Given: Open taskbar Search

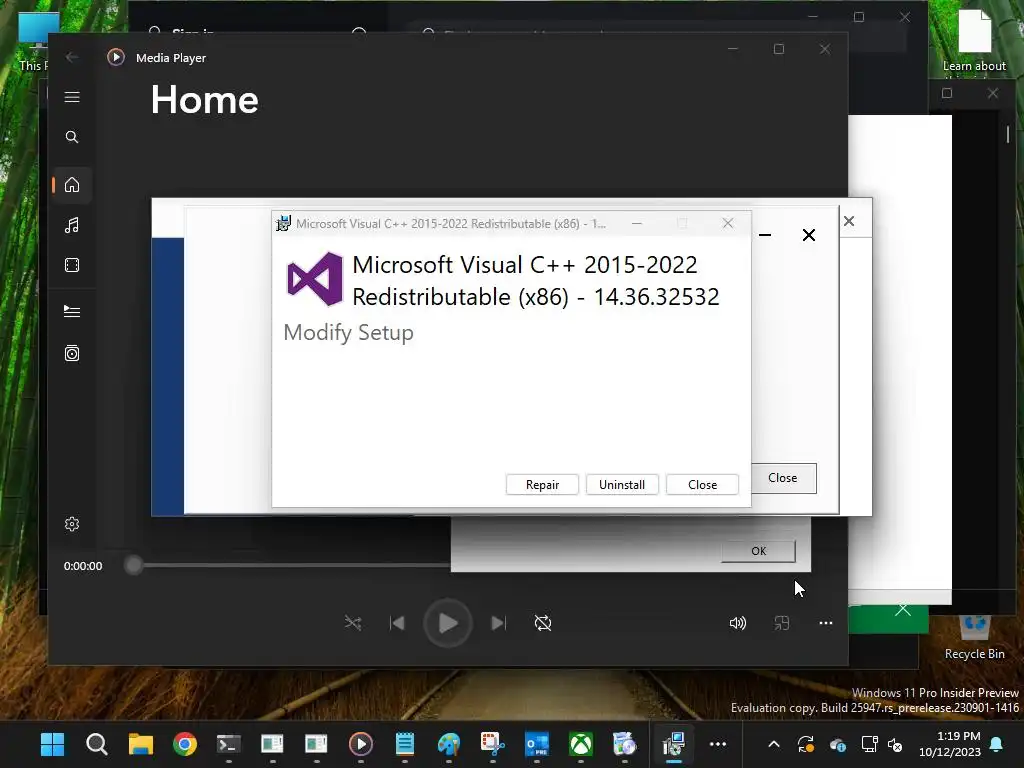Looking at the screenshot, I should click(97, 744).
